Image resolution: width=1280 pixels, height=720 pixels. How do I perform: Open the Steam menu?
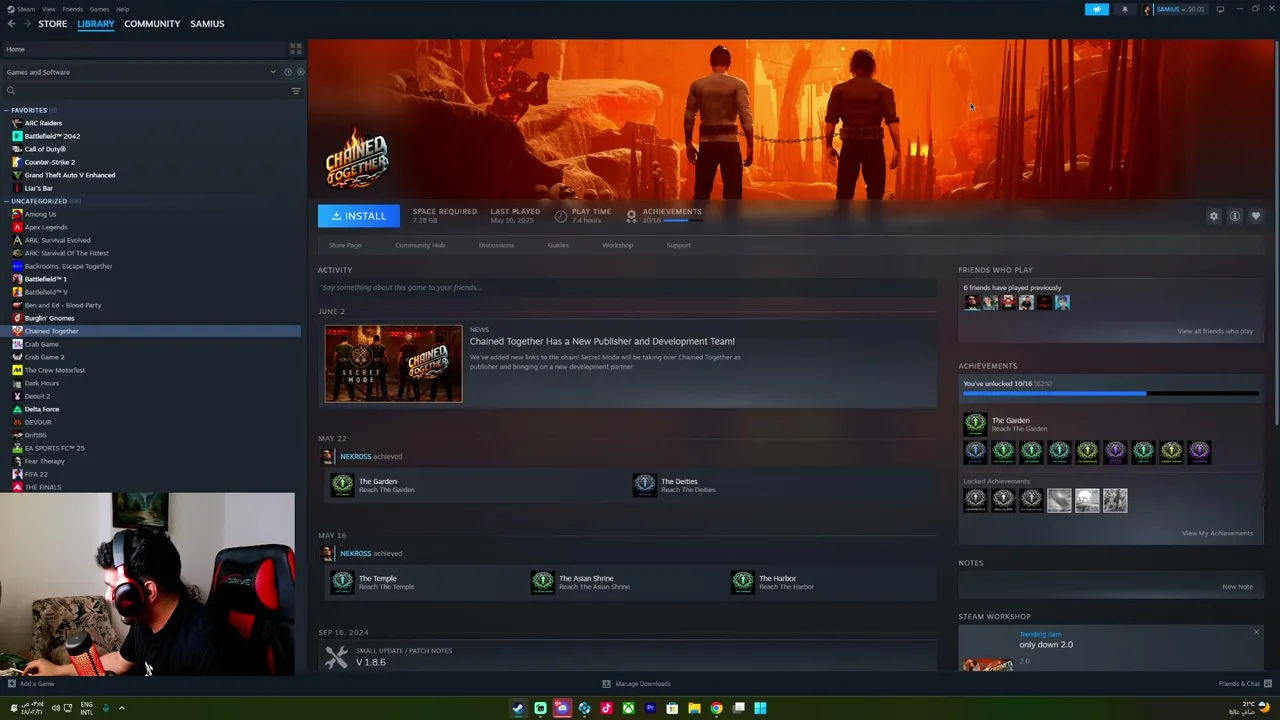pyautogui.click(x=24, y=9)
